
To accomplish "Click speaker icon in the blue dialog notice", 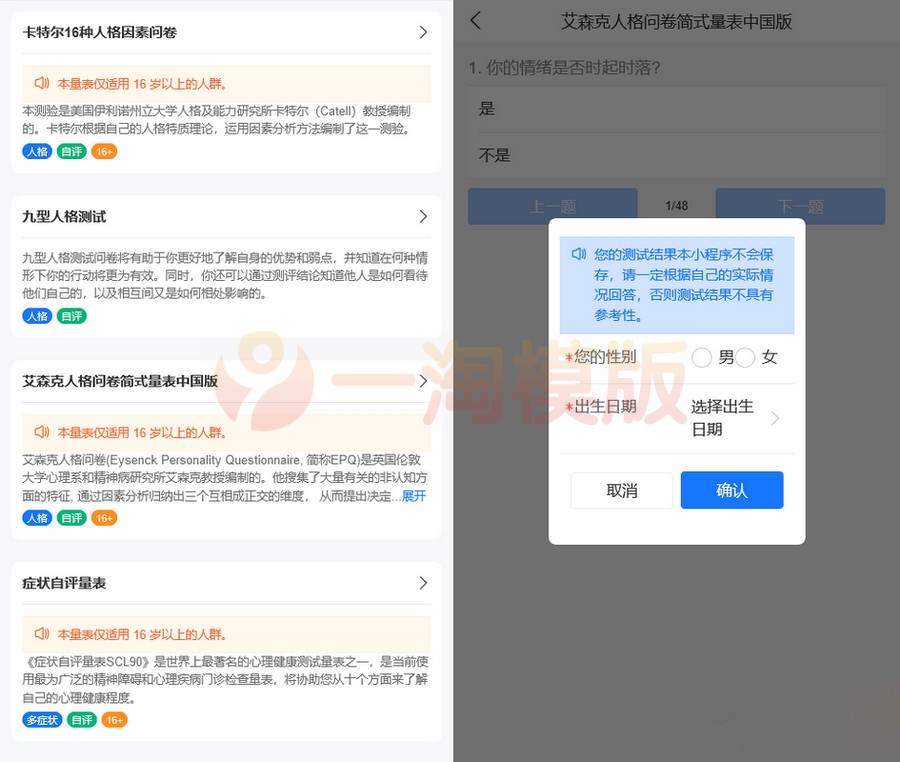I will [x=579, y=254].
